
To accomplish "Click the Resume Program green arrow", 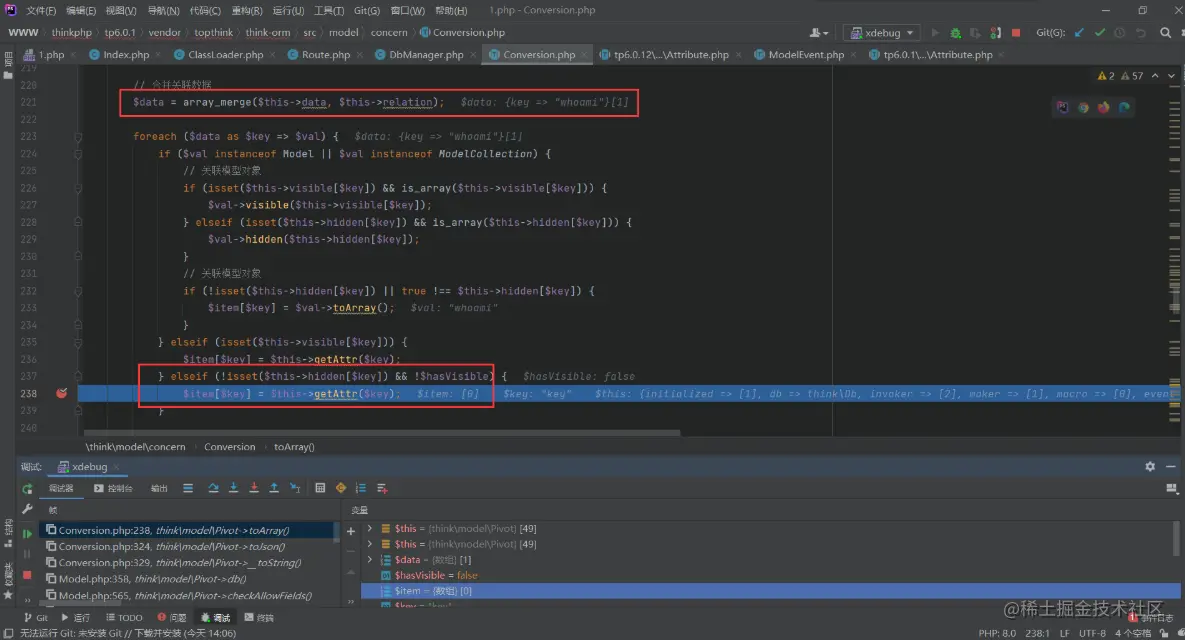I will [27, 534].
